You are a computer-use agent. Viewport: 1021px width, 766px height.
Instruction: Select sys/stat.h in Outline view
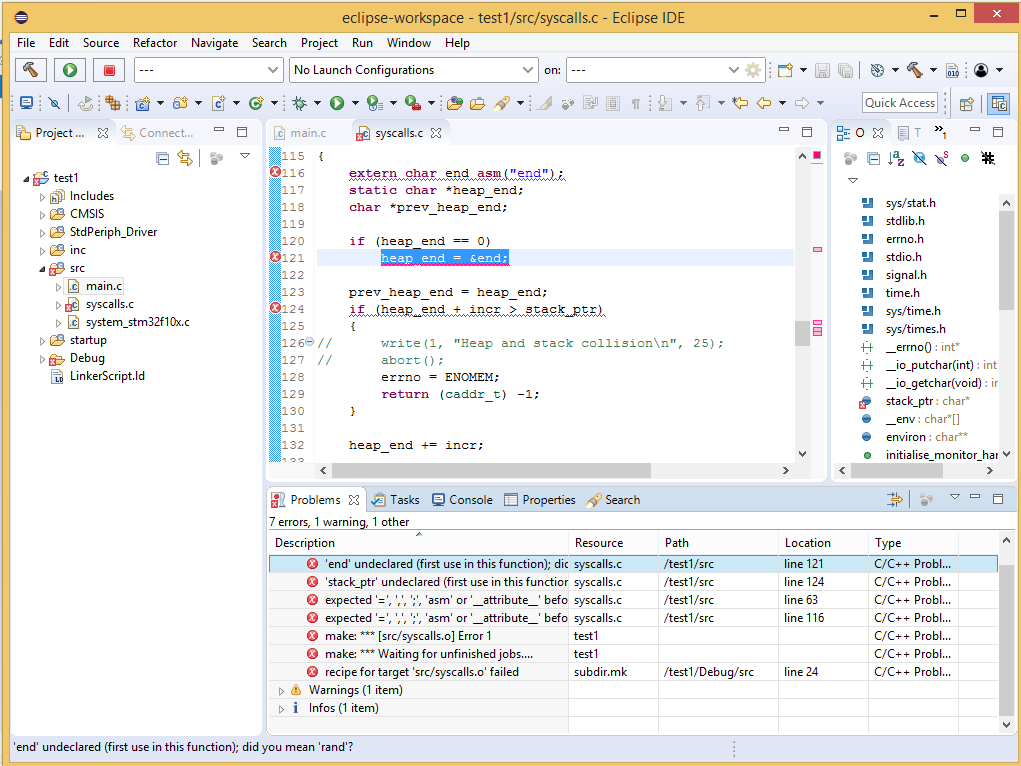(910, 203)
